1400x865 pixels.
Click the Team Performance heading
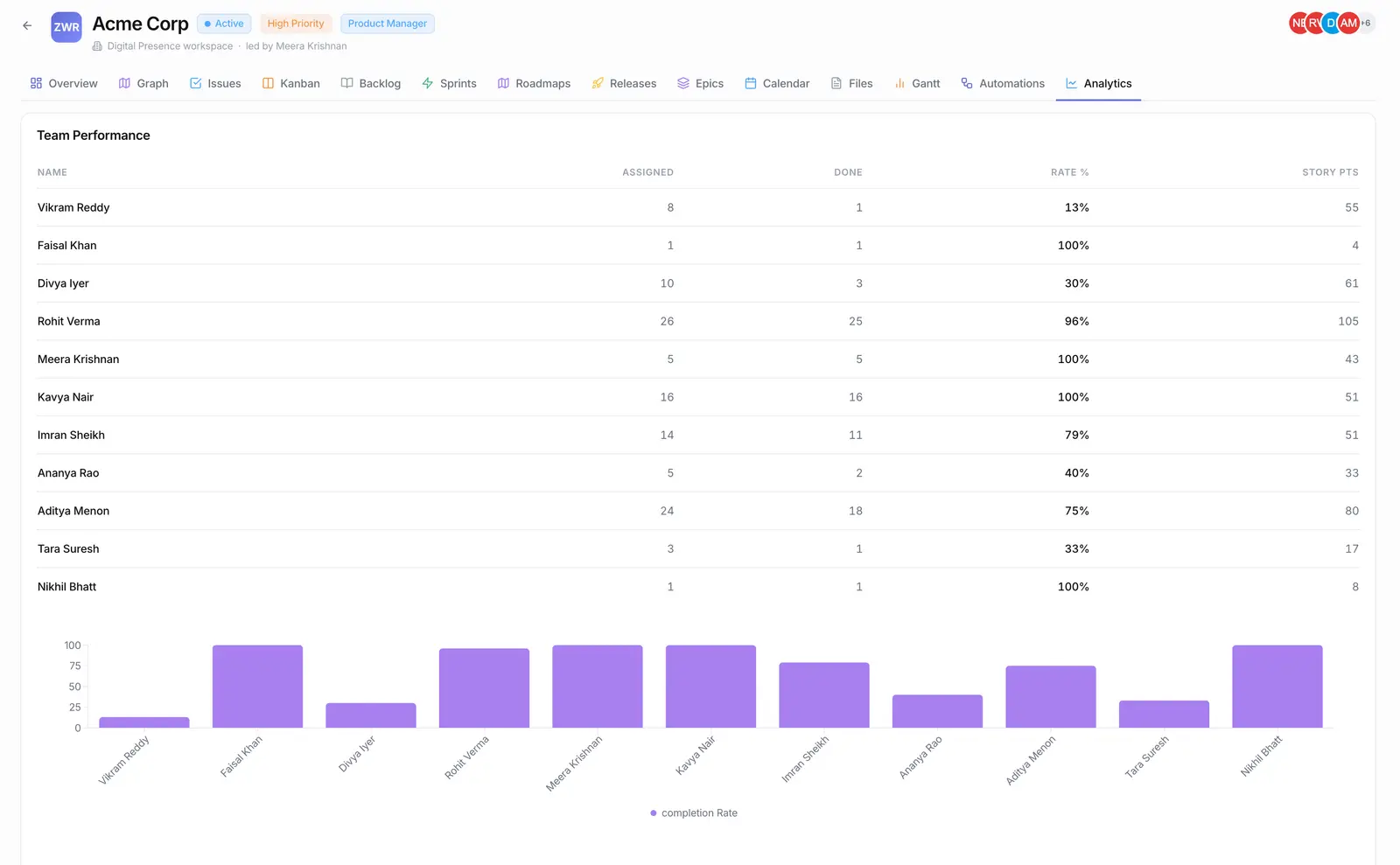pos(94,136)
